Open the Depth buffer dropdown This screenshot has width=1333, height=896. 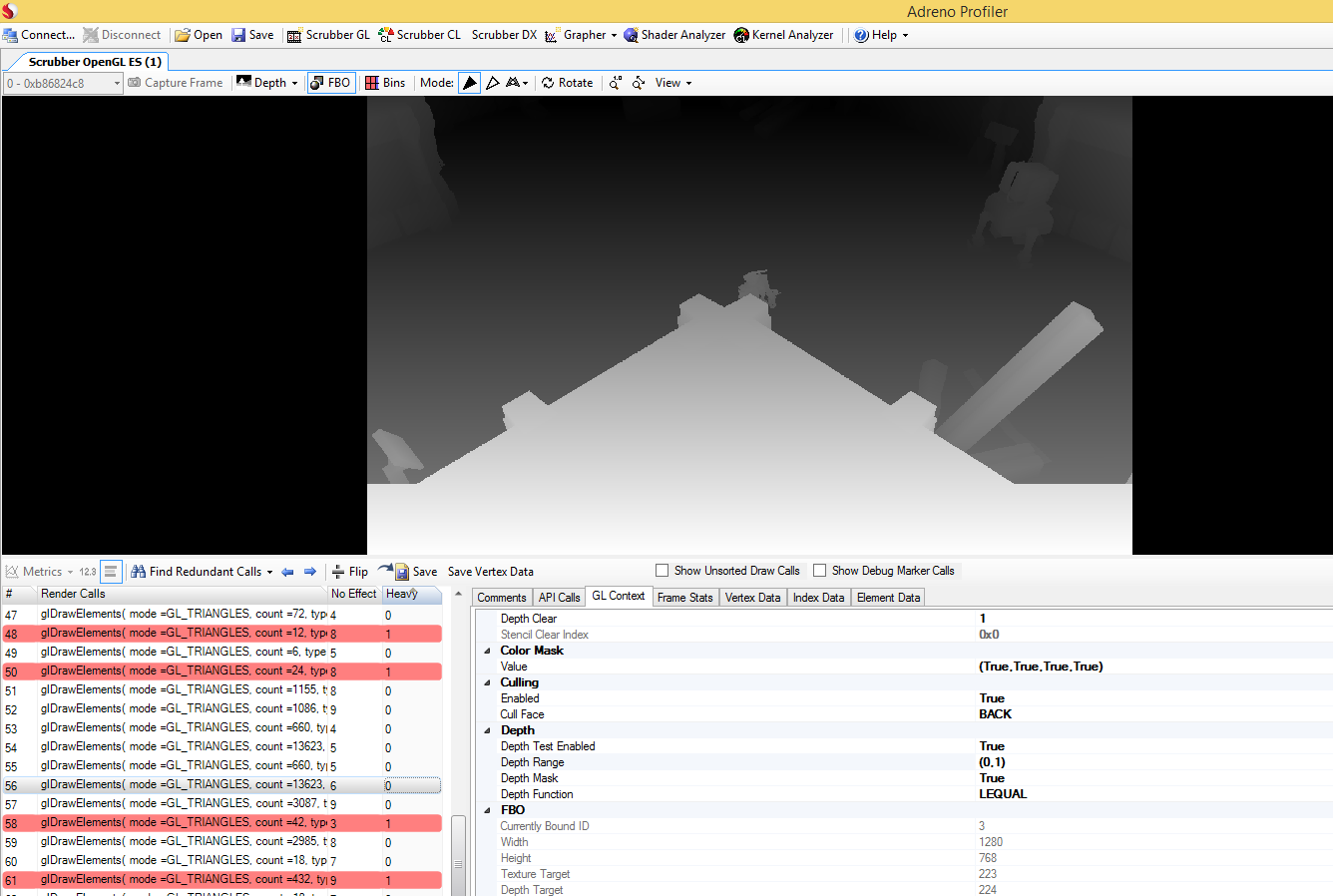267,83
